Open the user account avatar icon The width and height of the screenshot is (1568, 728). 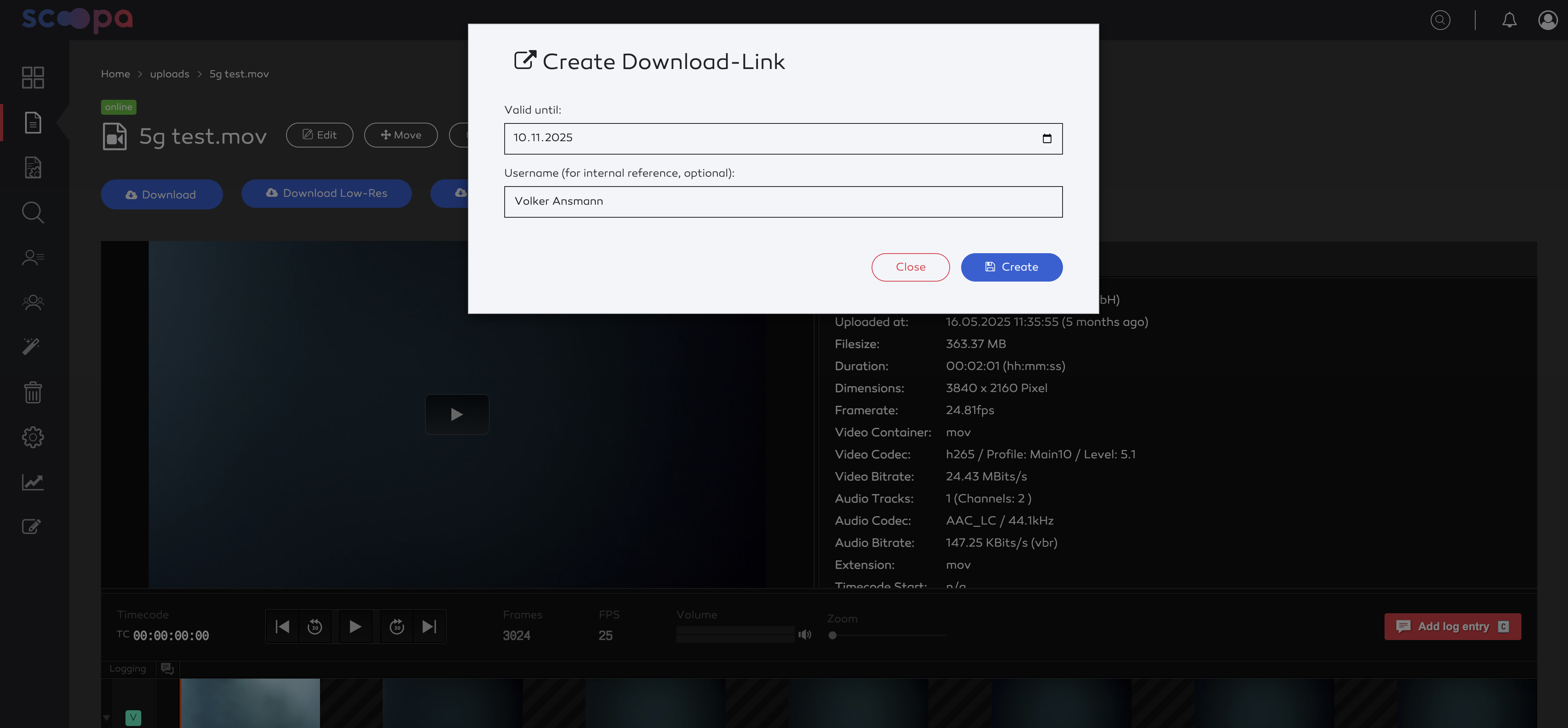pyautogui.click(x=1548, y=20)
